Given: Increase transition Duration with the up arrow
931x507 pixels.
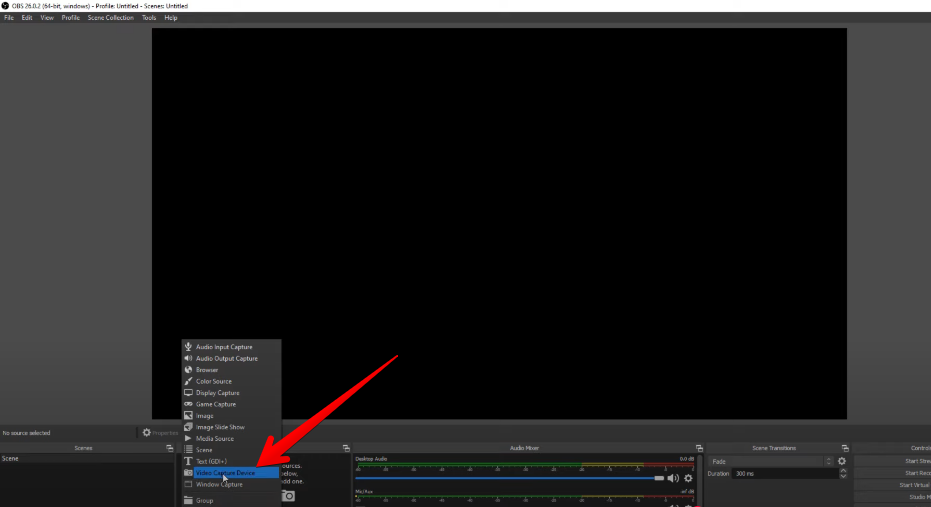Looking at the screenshot, I should tap(843, 471).
